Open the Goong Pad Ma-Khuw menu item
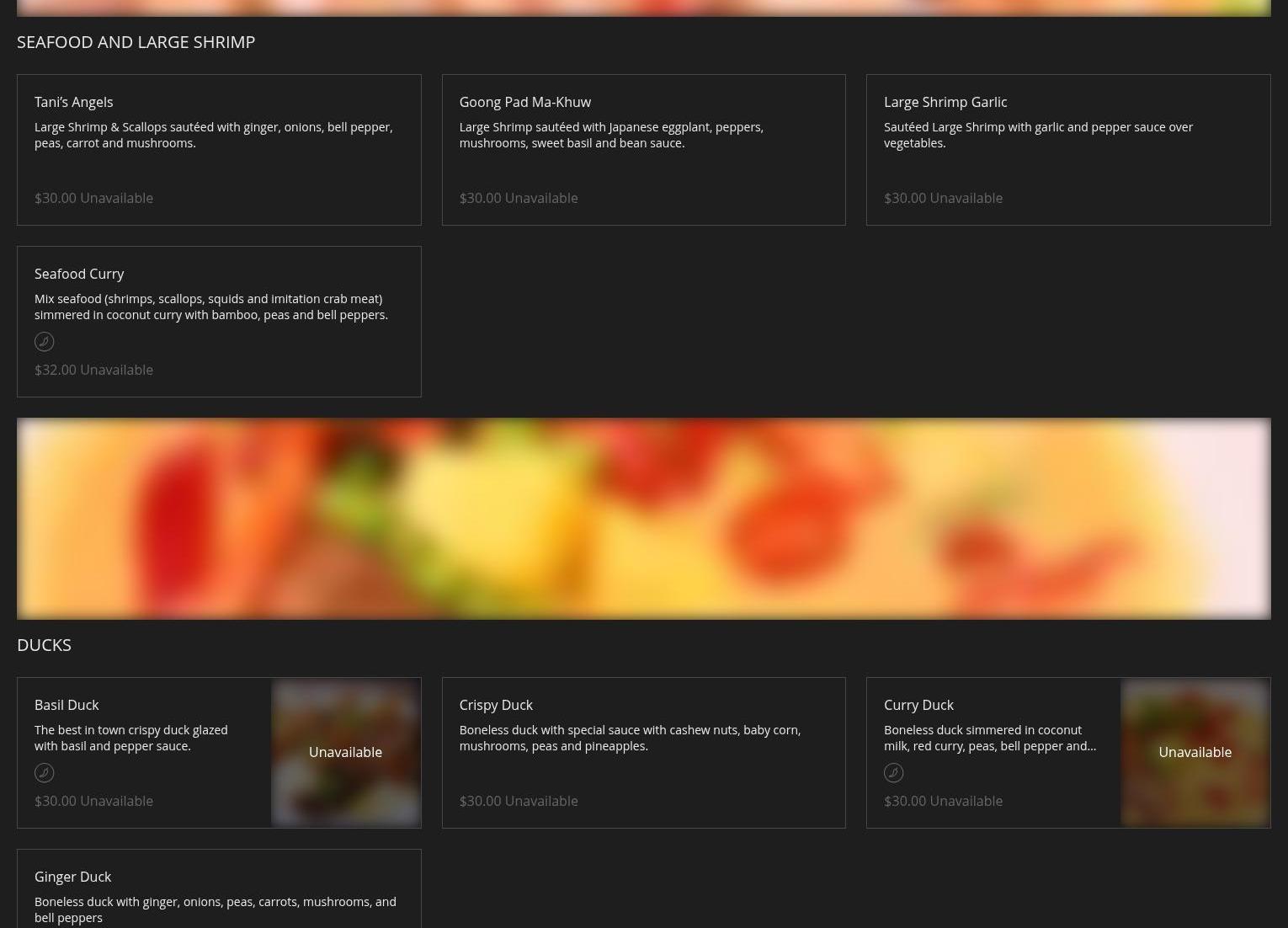1288x928 pixels. 644,150
